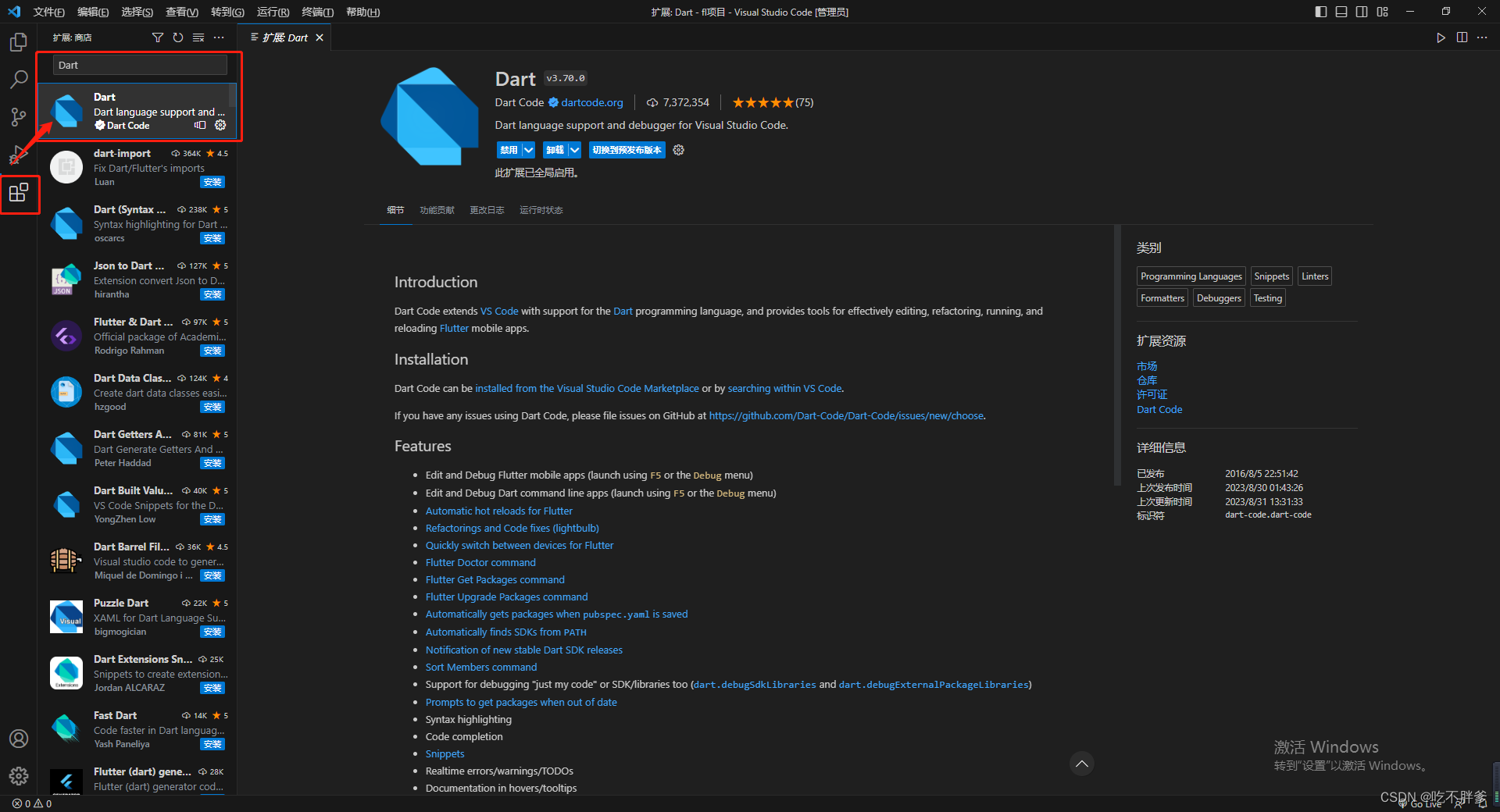Open the 编辑(E) menu
This screenshot has height=812, width=1500.
pyautogui.click(x=93, y=12)
